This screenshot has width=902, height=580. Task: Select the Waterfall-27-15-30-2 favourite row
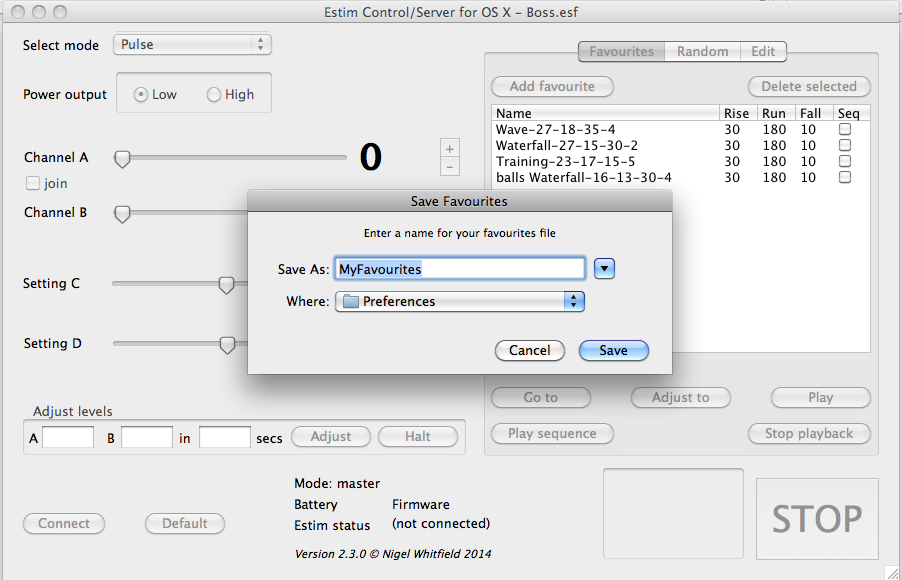click(x=566, y=146)
